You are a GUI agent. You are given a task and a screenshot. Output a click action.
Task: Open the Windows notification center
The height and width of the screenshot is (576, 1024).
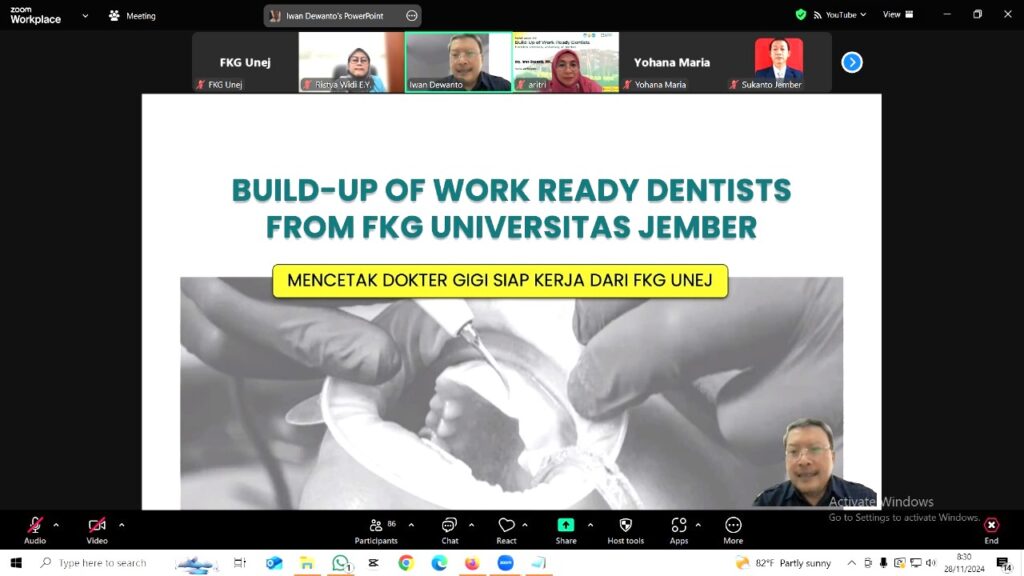pos(1004,563)
